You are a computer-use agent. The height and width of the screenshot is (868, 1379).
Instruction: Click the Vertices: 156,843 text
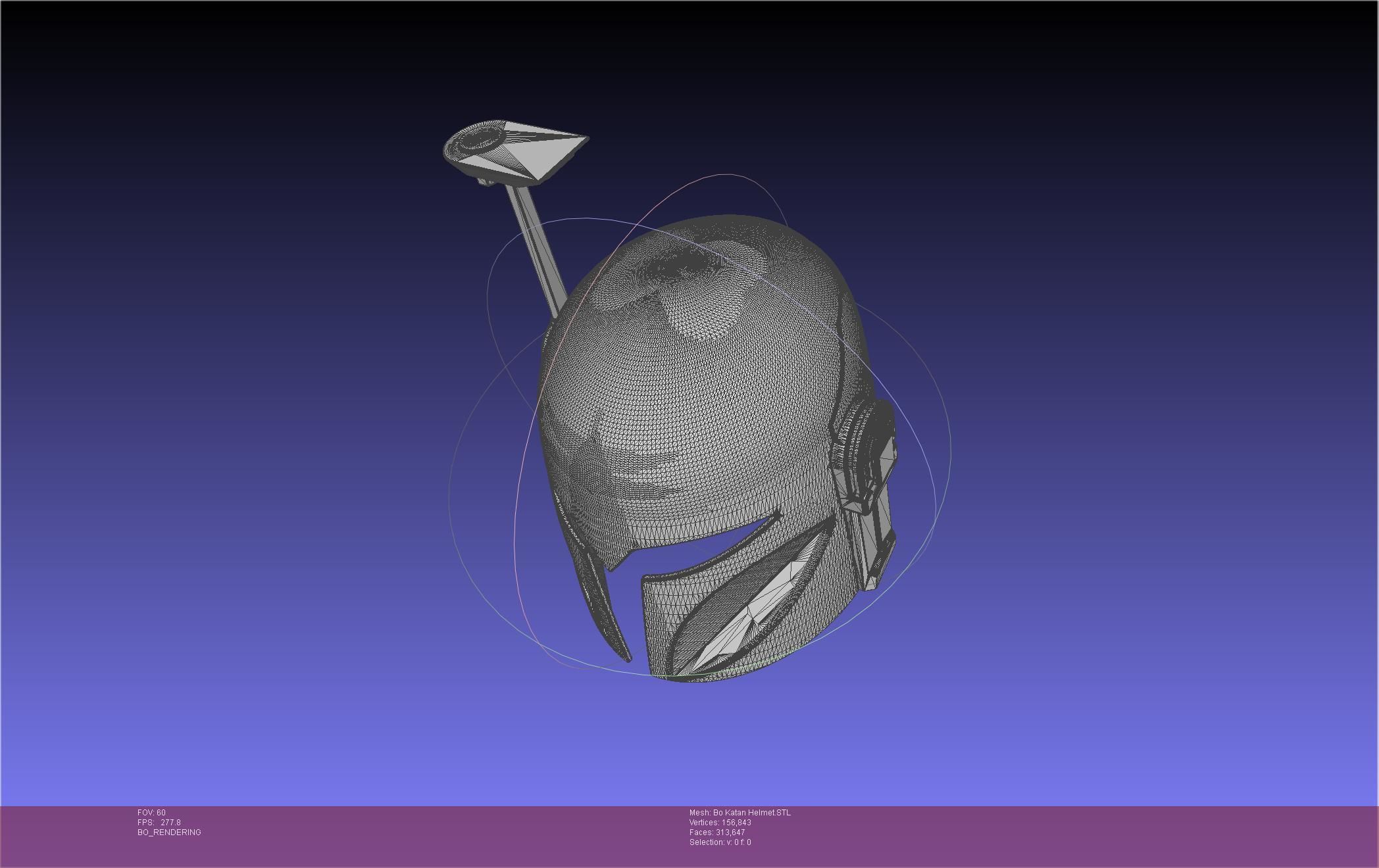point(720,823)
